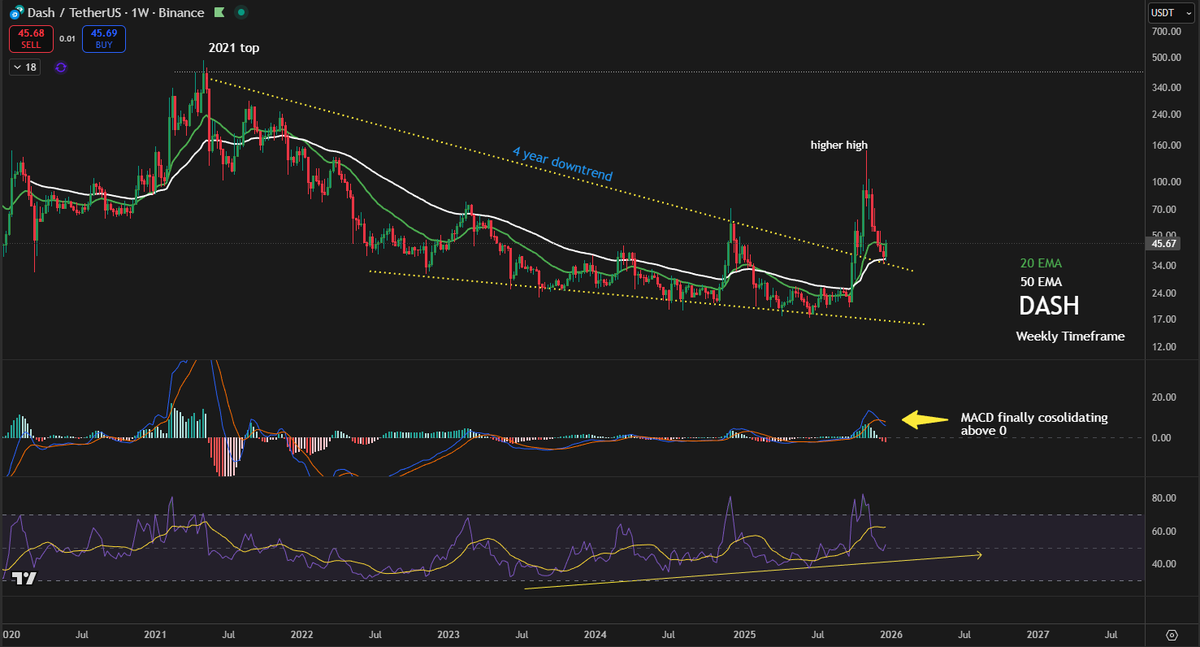Click 2024 on the time axis
This screenshot has height=647, width=1200.
[595, 634]
